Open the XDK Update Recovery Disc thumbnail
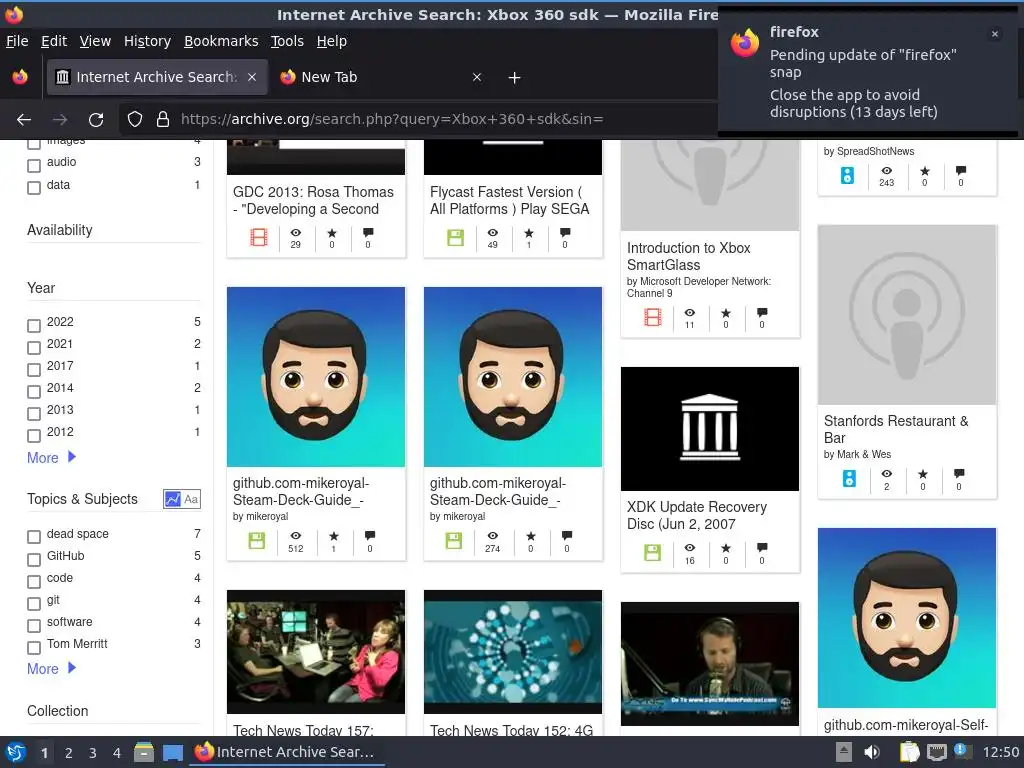This screenshot has height=768, width=1024. [x=710, y=428]
